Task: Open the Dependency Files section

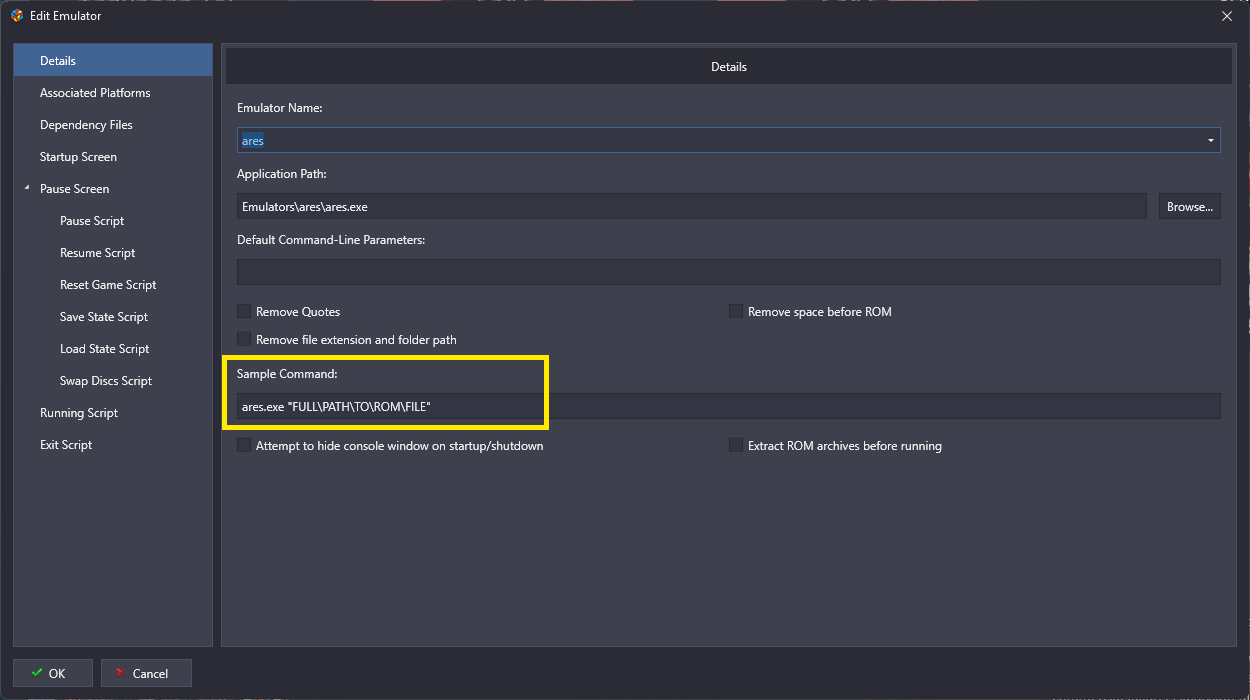Action: pos(86,125)
